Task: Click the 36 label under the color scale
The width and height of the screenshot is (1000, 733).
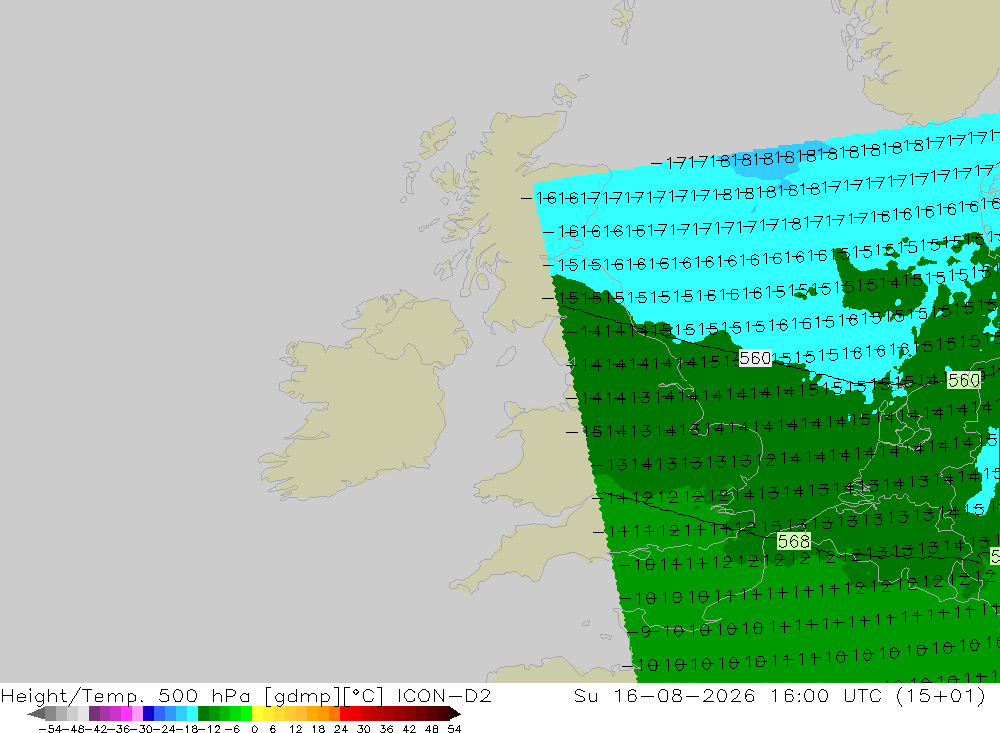Action: (386, 729)
